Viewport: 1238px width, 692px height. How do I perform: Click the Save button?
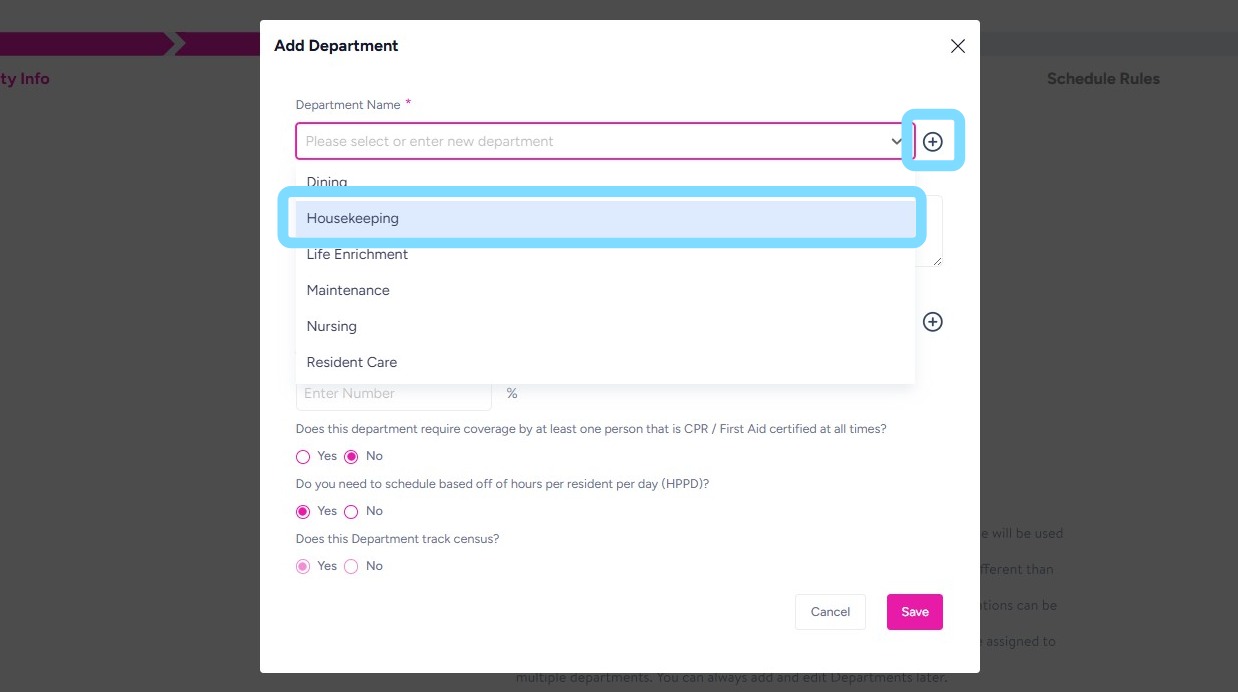(x=914, y=612)
